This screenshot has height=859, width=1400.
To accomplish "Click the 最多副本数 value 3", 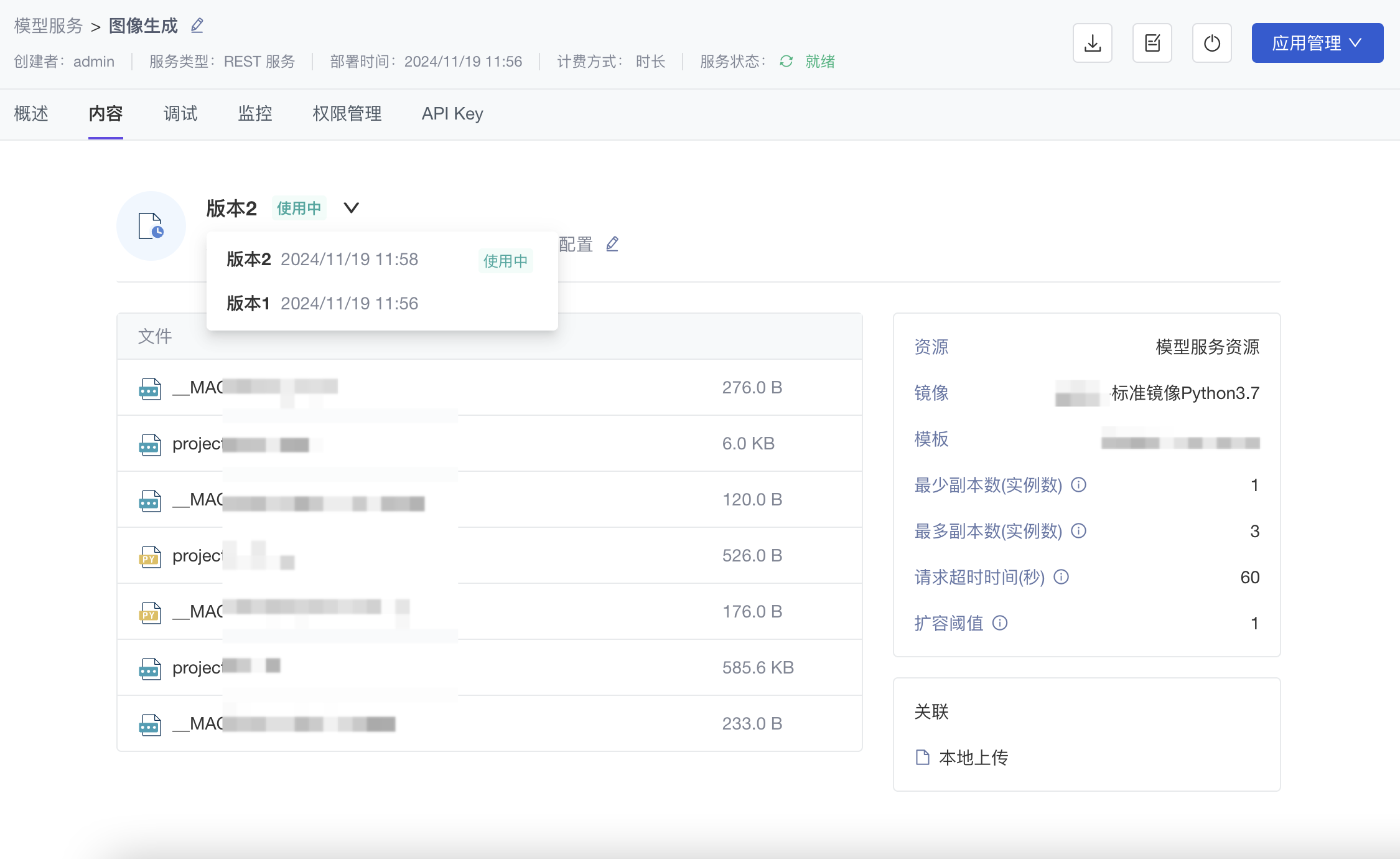I will 1255,531.
